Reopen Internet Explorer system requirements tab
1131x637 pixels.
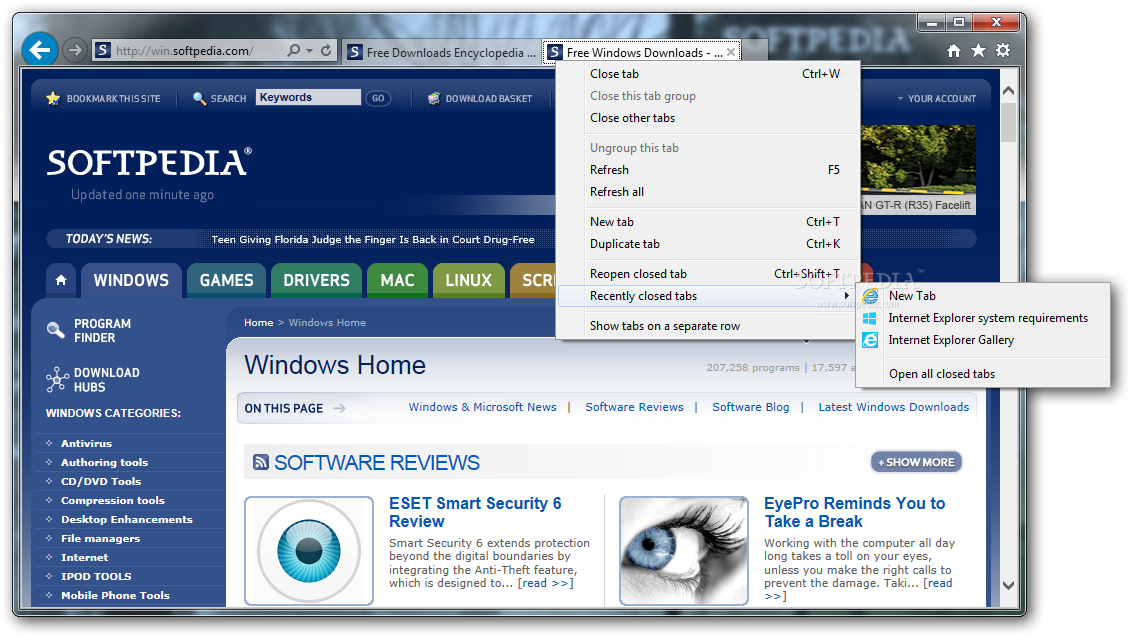(x=983, y=318)
